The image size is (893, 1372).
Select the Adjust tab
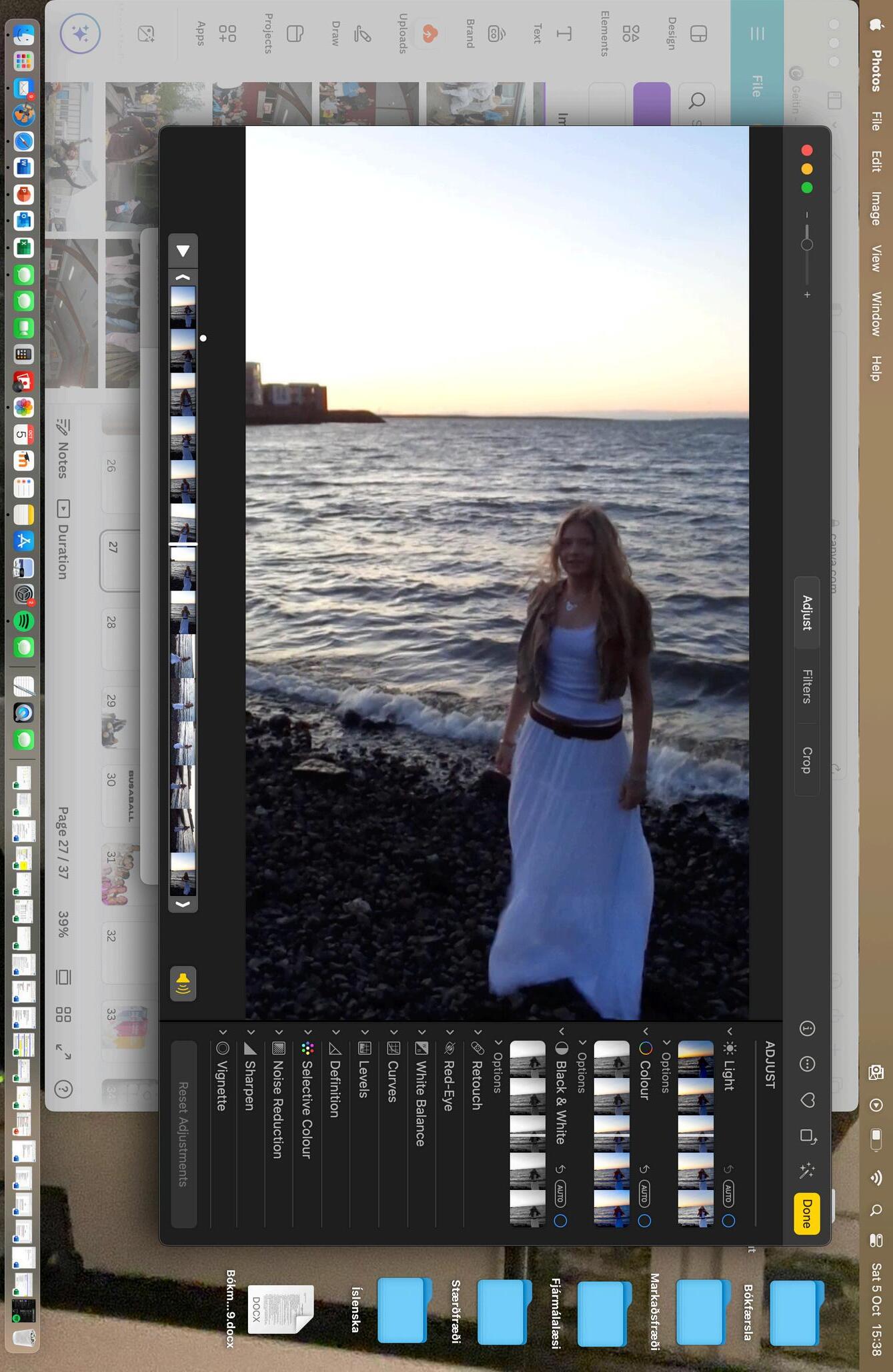[x=807, y=613]
